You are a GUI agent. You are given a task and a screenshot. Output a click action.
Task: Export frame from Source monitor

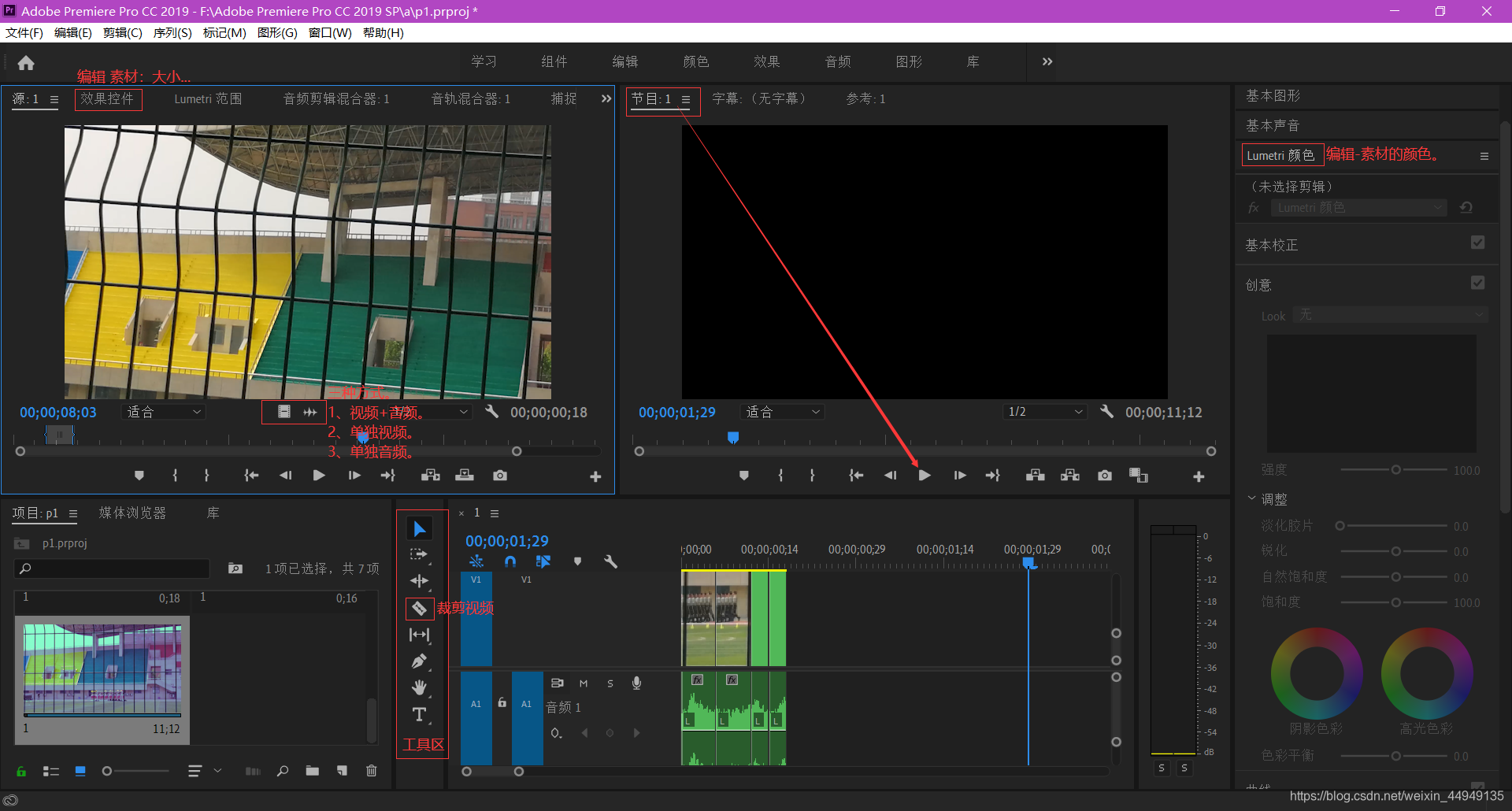[500, 476]
